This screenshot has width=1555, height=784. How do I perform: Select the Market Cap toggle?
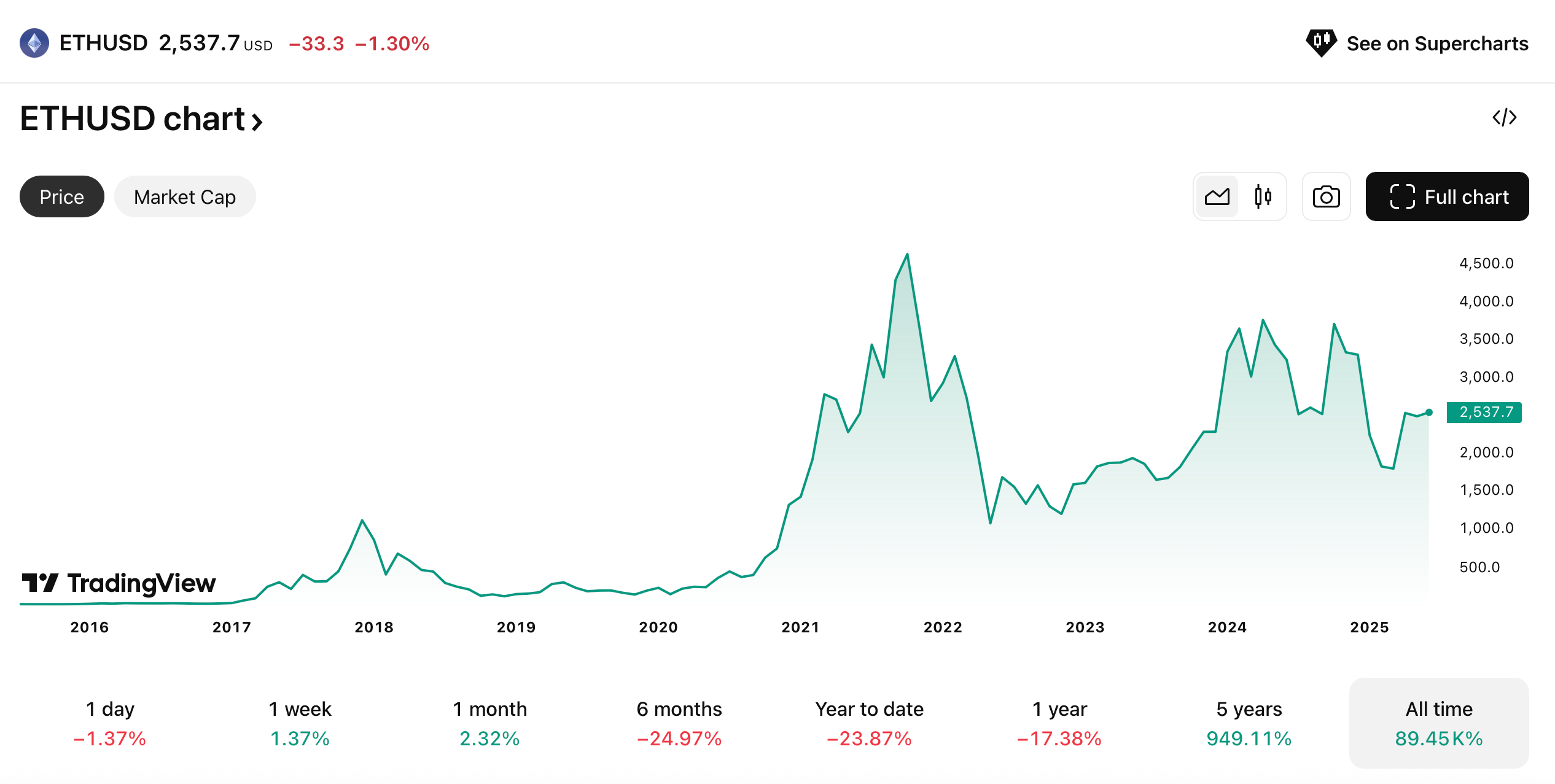[185, 196]
